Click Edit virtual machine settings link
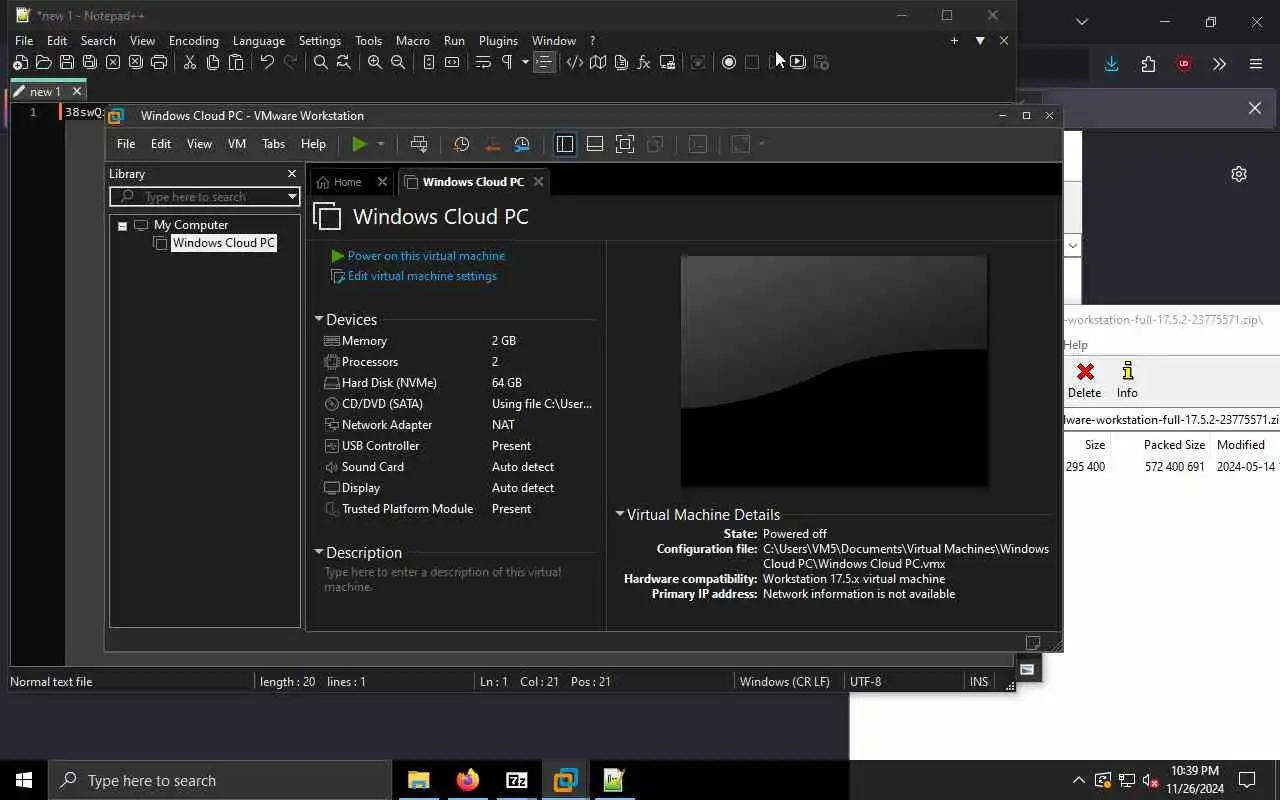The width and height of the screenshot is (1280, 800). pyautogui.click(x=422, y=276)
